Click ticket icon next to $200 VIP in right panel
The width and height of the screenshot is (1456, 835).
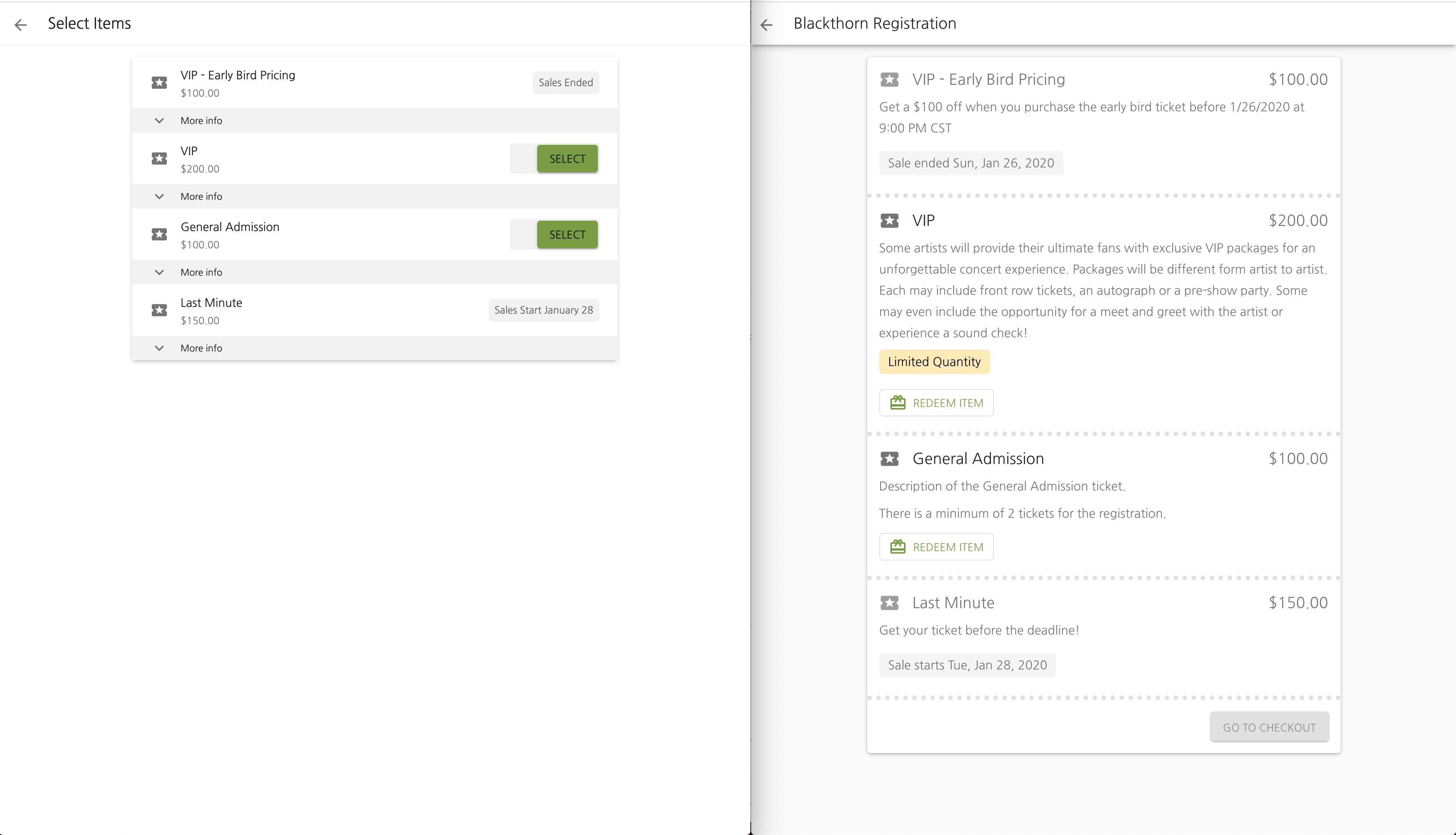click(x=889, y=220)
